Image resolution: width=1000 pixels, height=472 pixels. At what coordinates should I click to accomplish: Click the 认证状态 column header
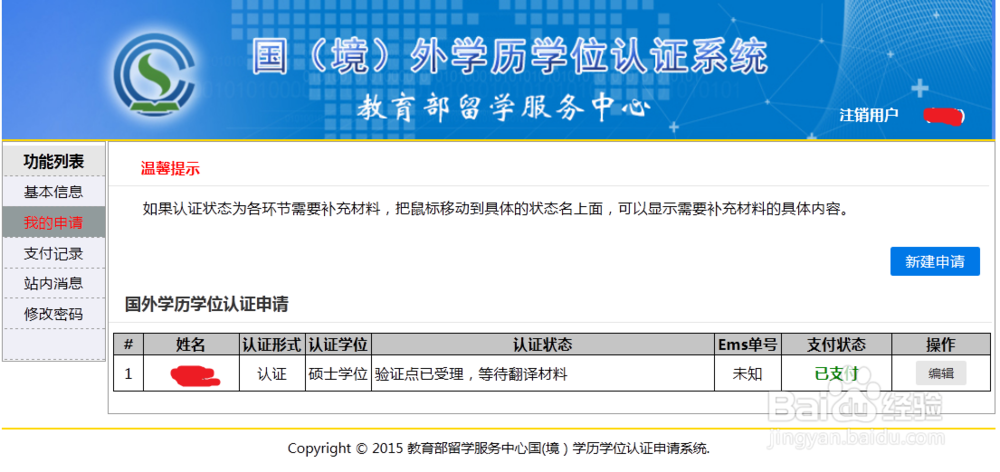tap(543, 344)
